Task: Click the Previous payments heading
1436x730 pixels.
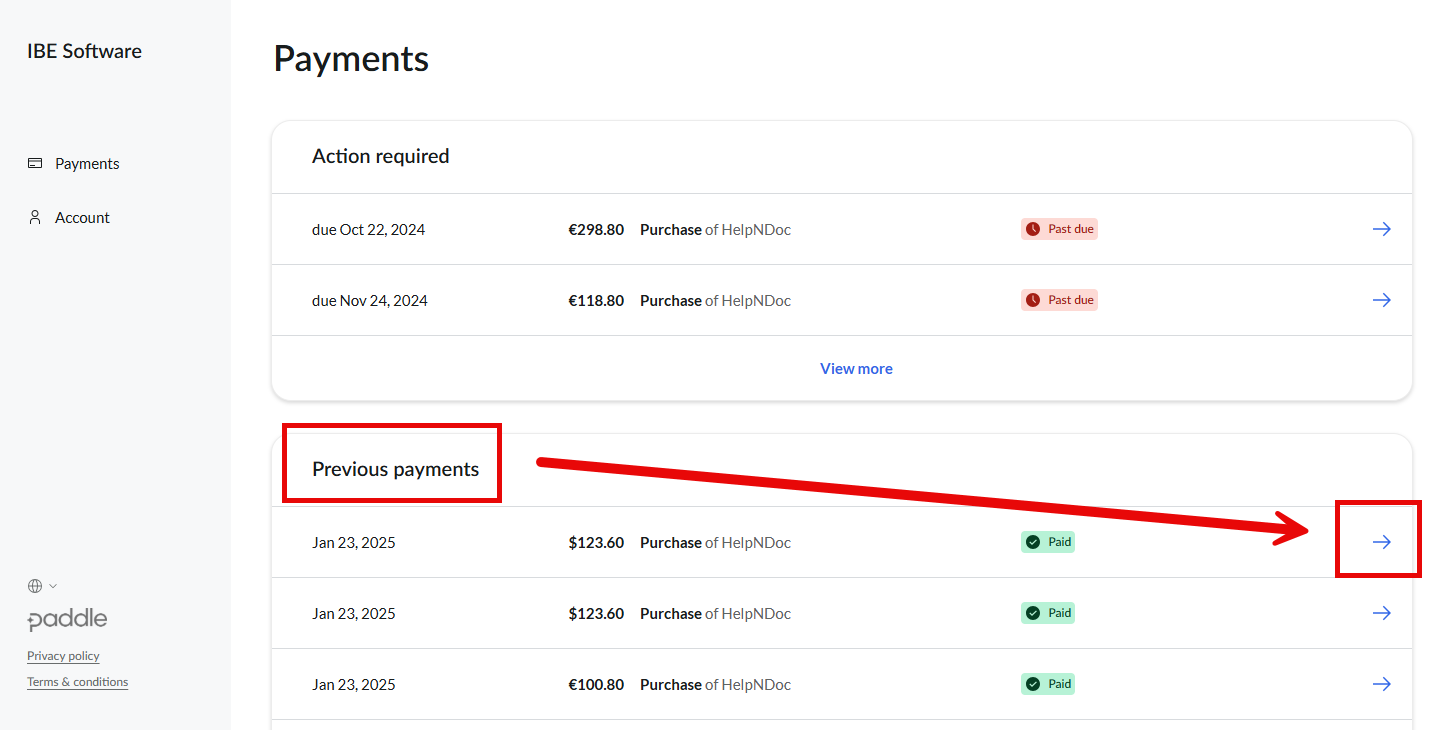Action: [x=395, y=469]
